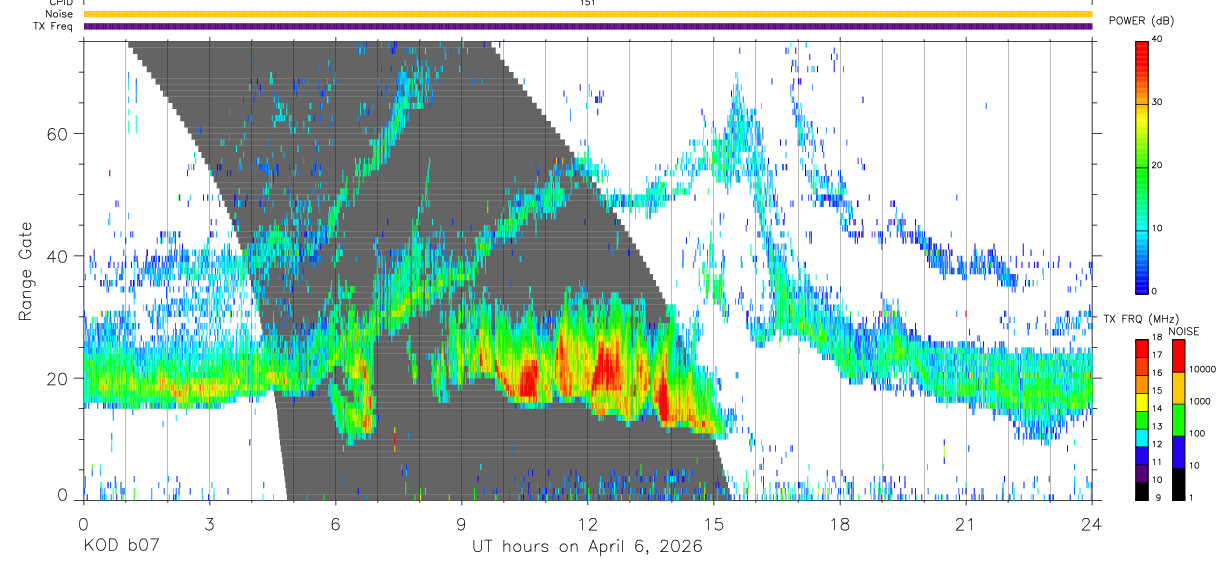Image resolution: width=1228 pixels, height=567 pixels.
Task: Click the purple TX Freq indicator bar
Action: (x=588, y=26)
